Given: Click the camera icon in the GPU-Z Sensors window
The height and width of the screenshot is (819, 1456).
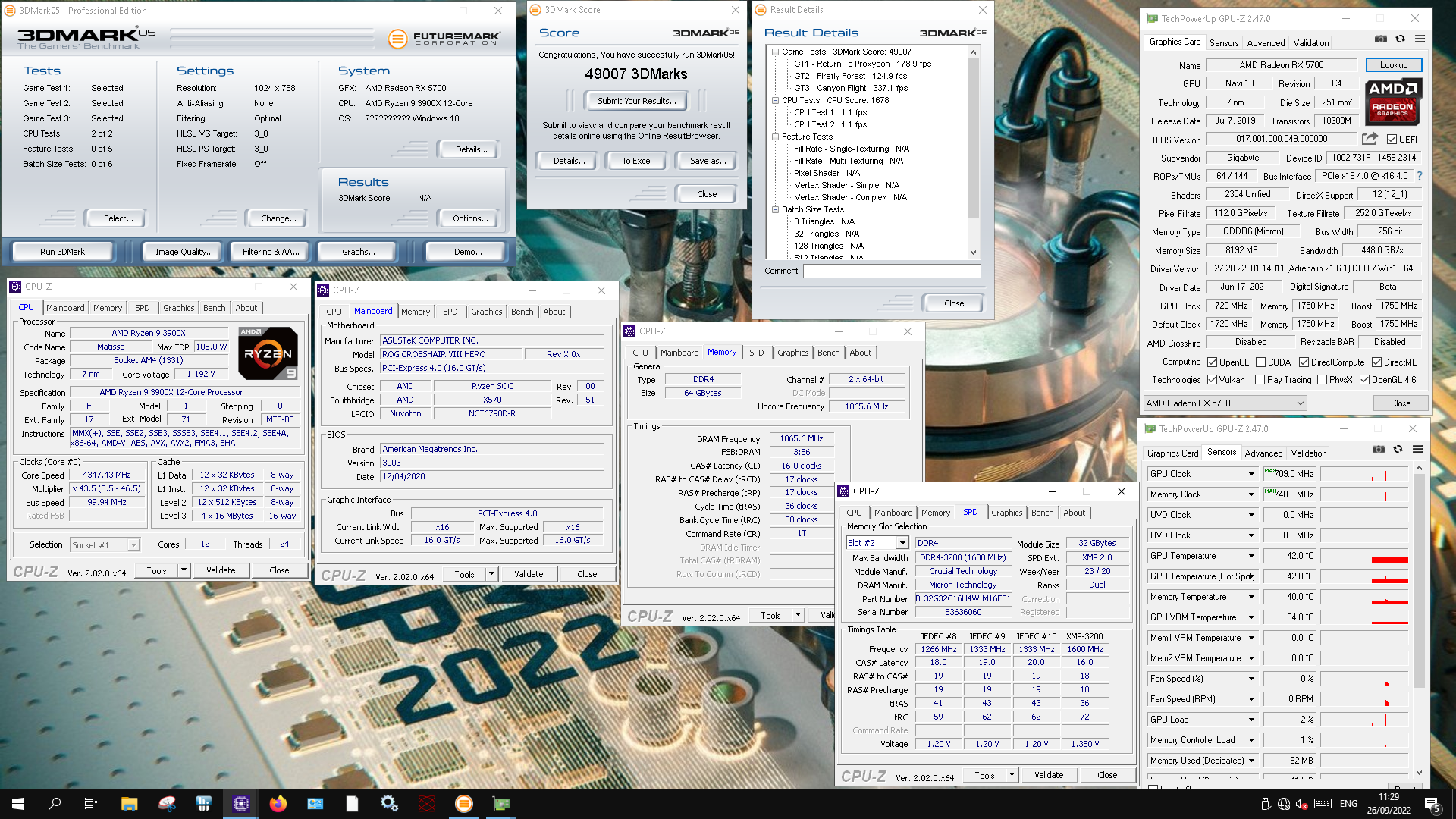Looking at the screenshot, I should click(1379, 449).
